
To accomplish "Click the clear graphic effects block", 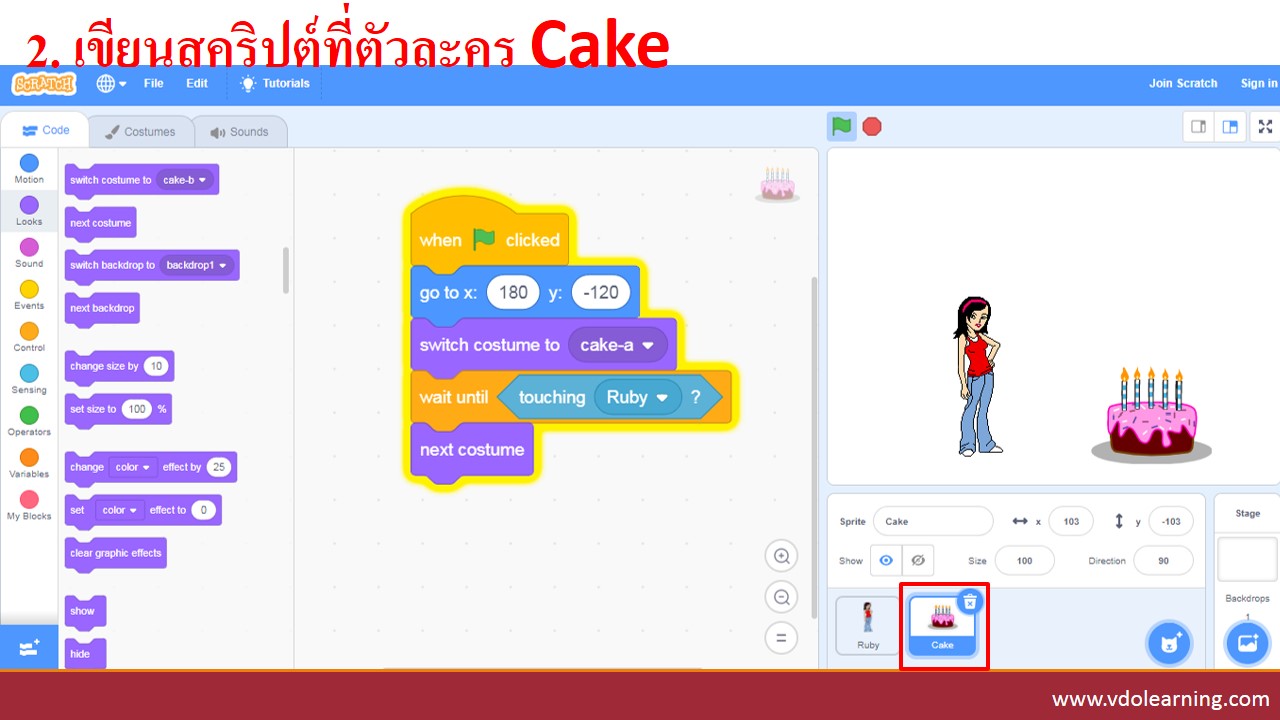I will point(116,553).
